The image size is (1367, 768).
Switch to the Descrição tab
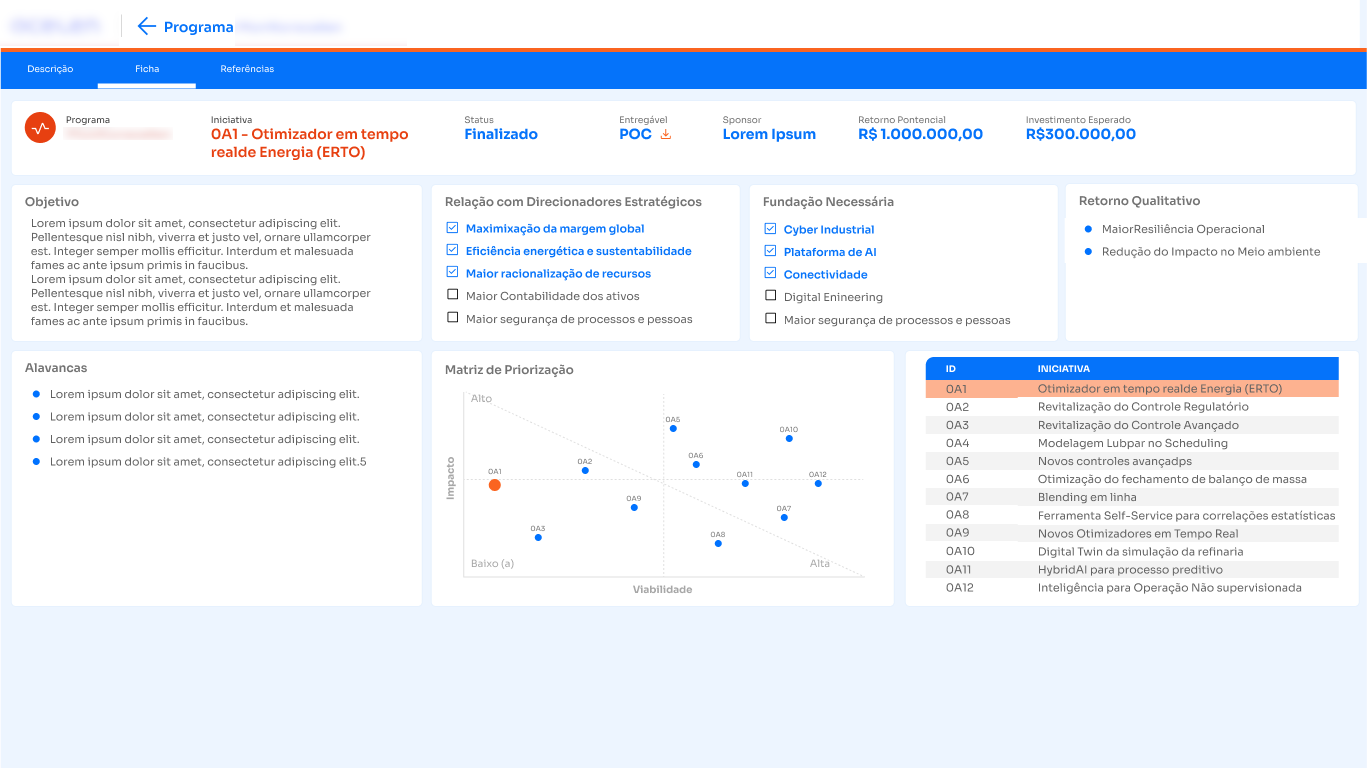49,69
